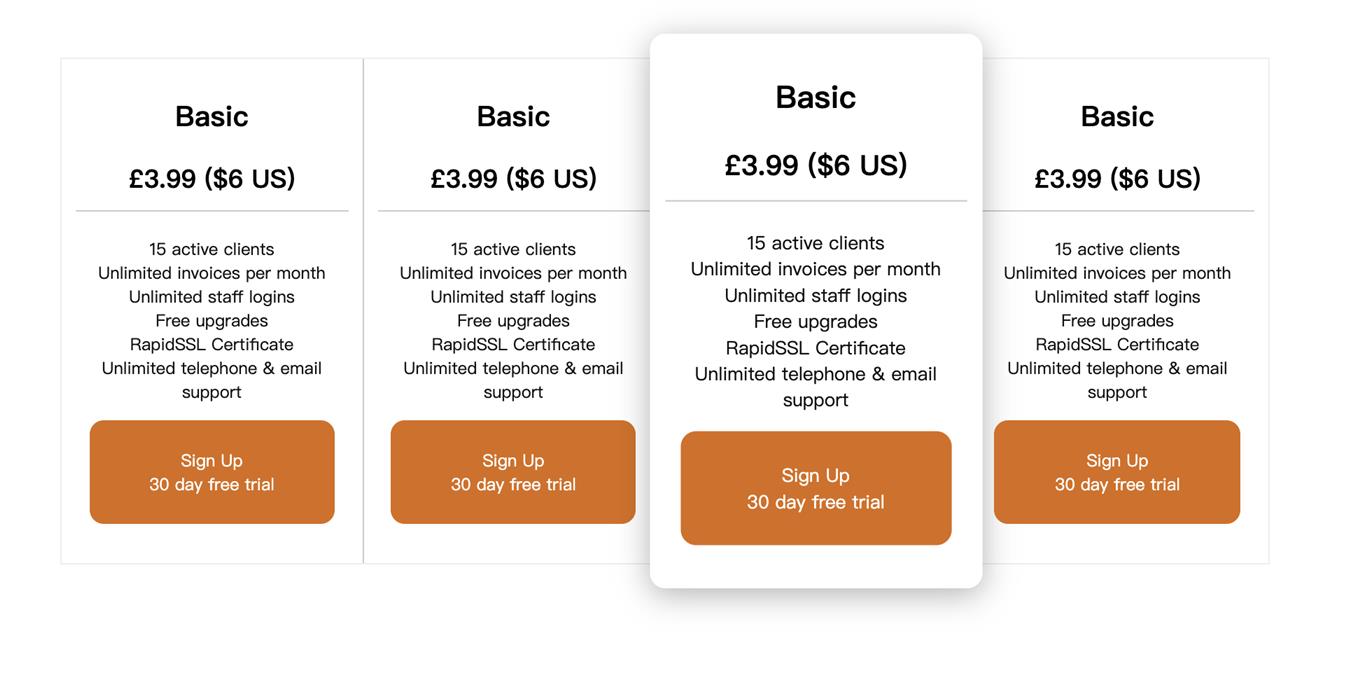Click "Free upgrades" in the last card

(1117, 321)
